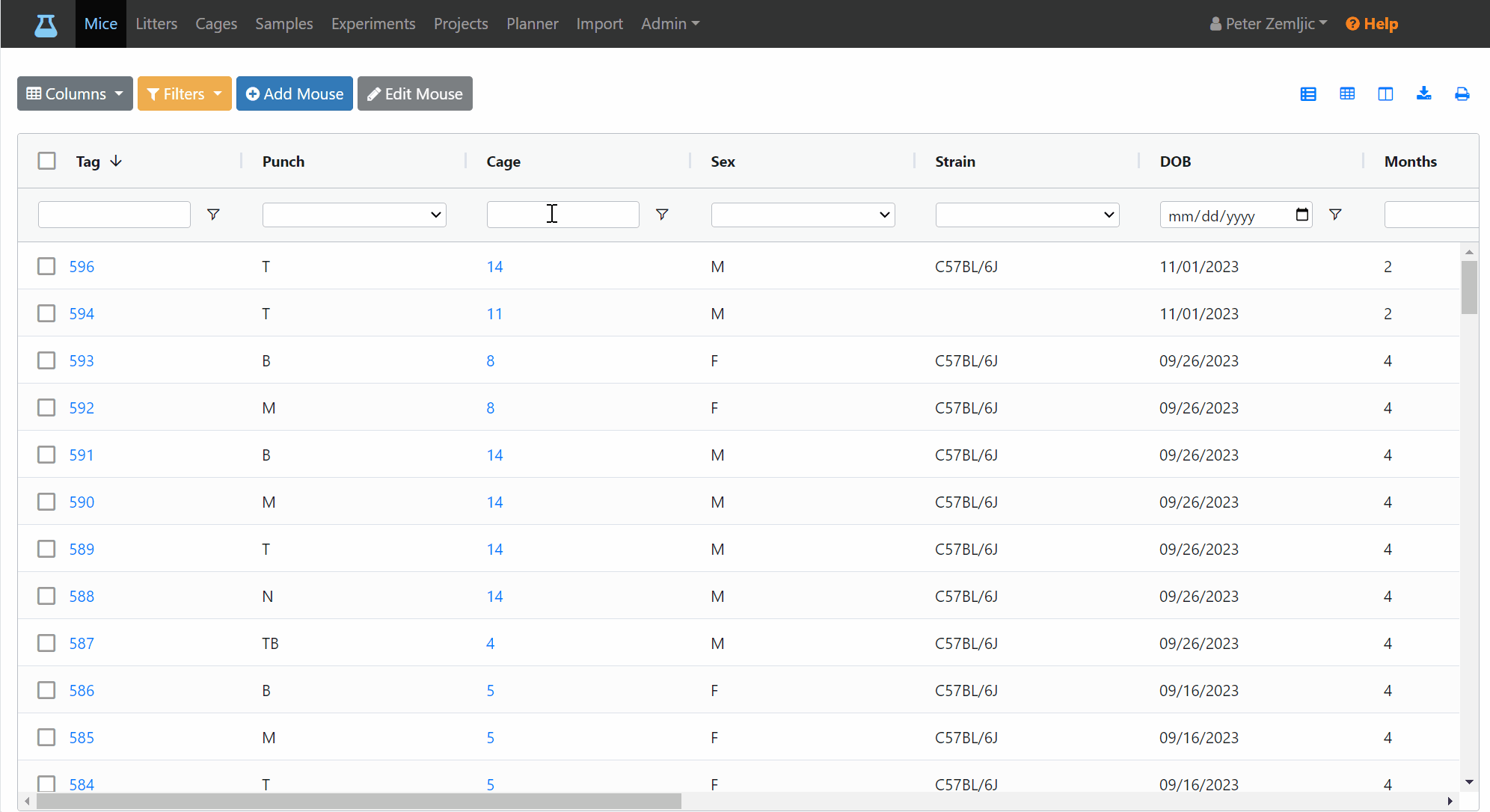1490x812 pixels.
Task: Click the list view icon
Action: 1308,93
